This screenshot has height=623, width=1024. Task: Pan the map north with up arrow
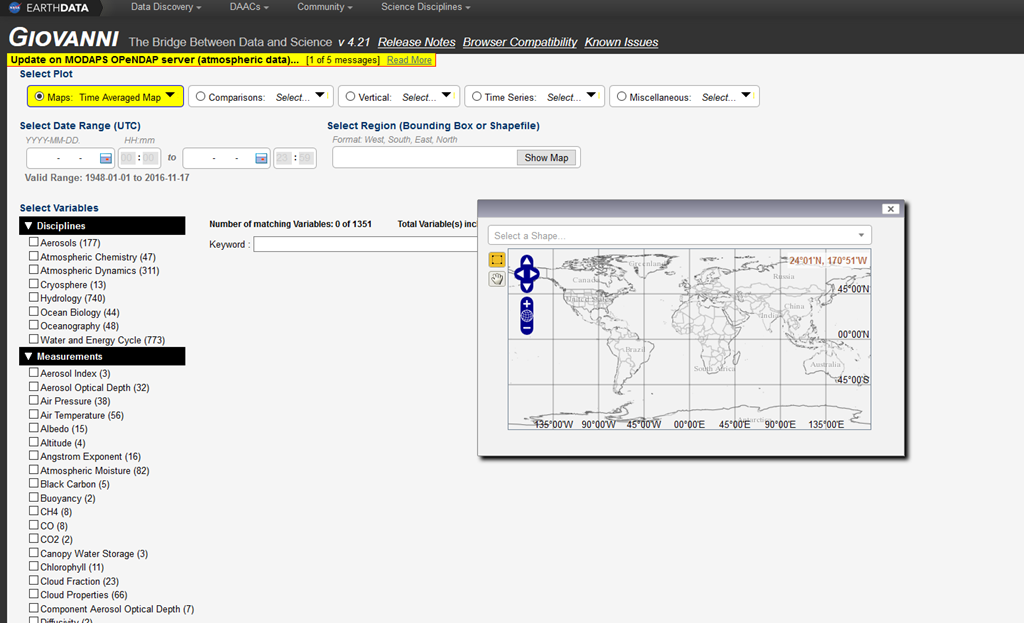(527, 261)
